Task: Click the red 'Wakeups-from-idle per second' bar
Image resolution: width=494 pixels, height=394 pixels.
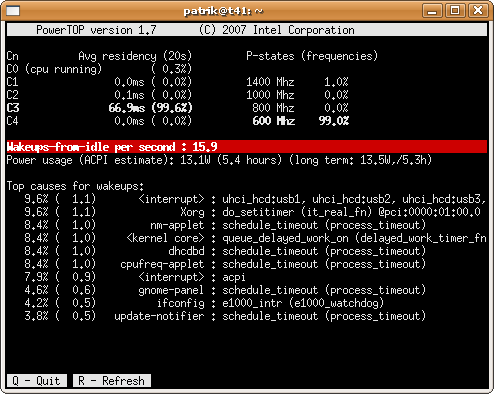Action: (x=247, y=147)
